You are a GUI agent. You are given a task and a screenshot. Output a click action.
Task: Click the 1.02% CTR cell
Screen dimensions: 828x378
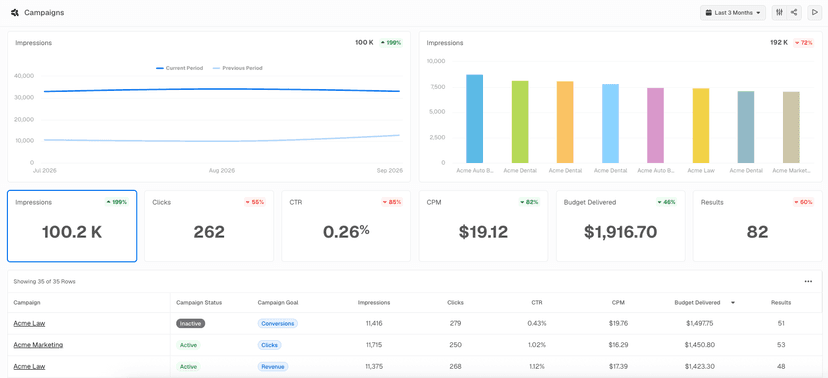pyautogui.click(x=537, y=345)
